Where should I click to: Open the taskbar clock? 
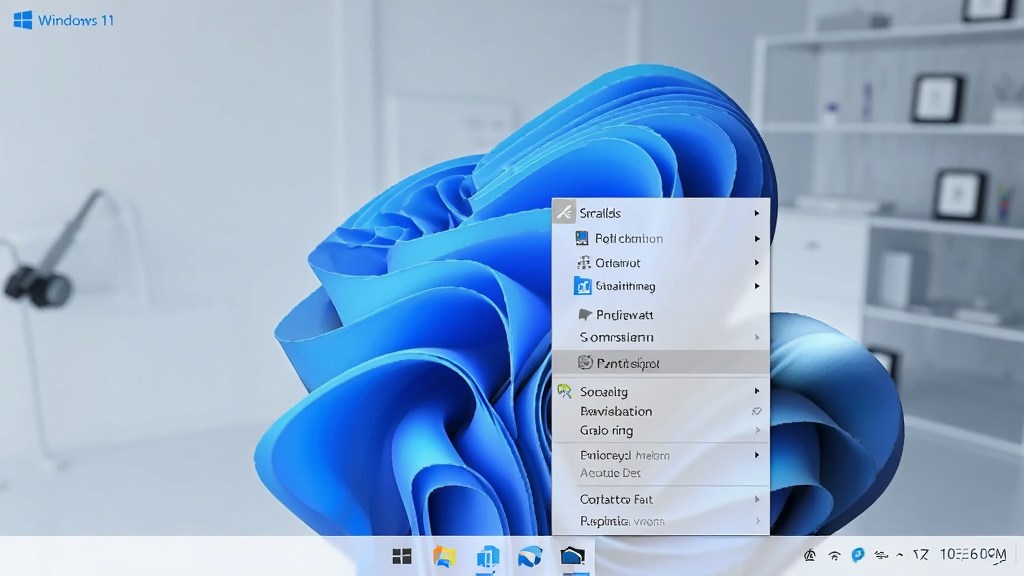pos(973,554)
